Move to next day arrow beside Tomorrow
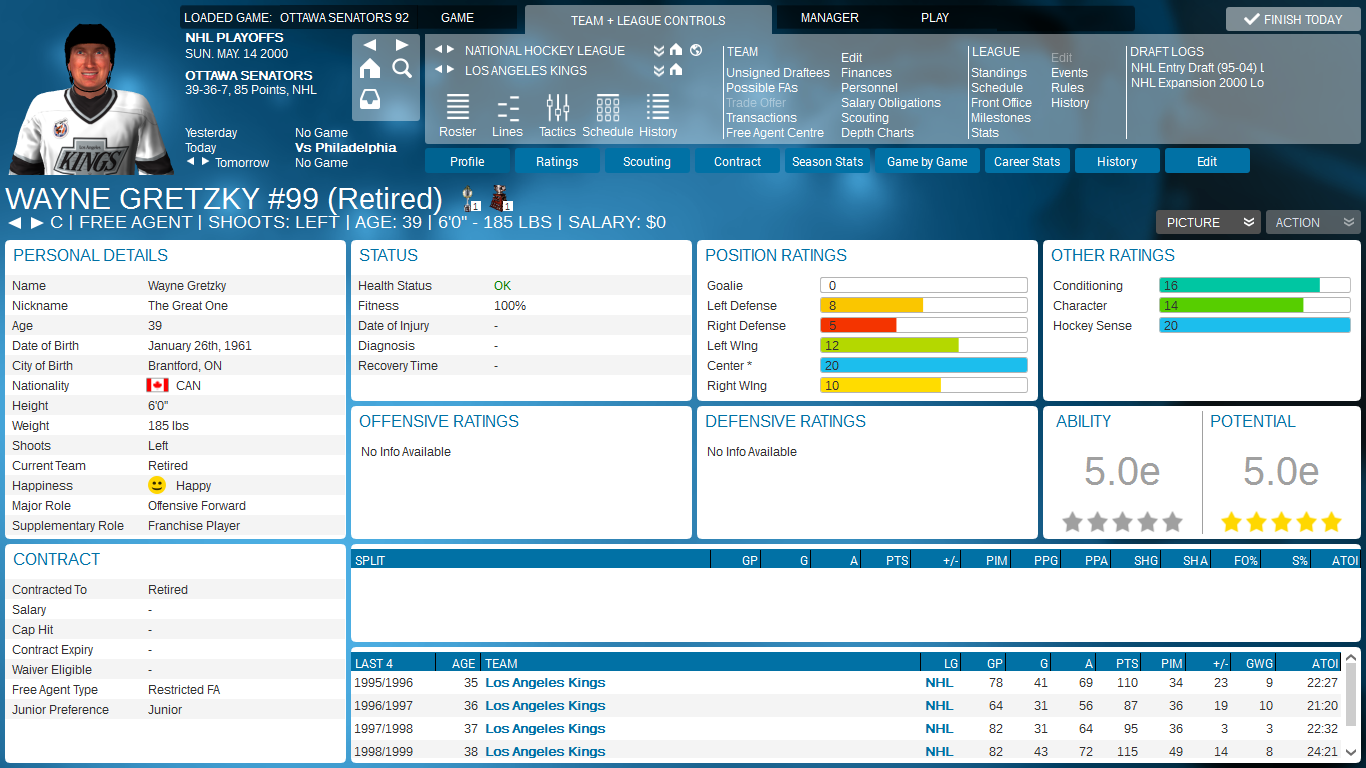 pyautogui.click(x=205, y=161)
